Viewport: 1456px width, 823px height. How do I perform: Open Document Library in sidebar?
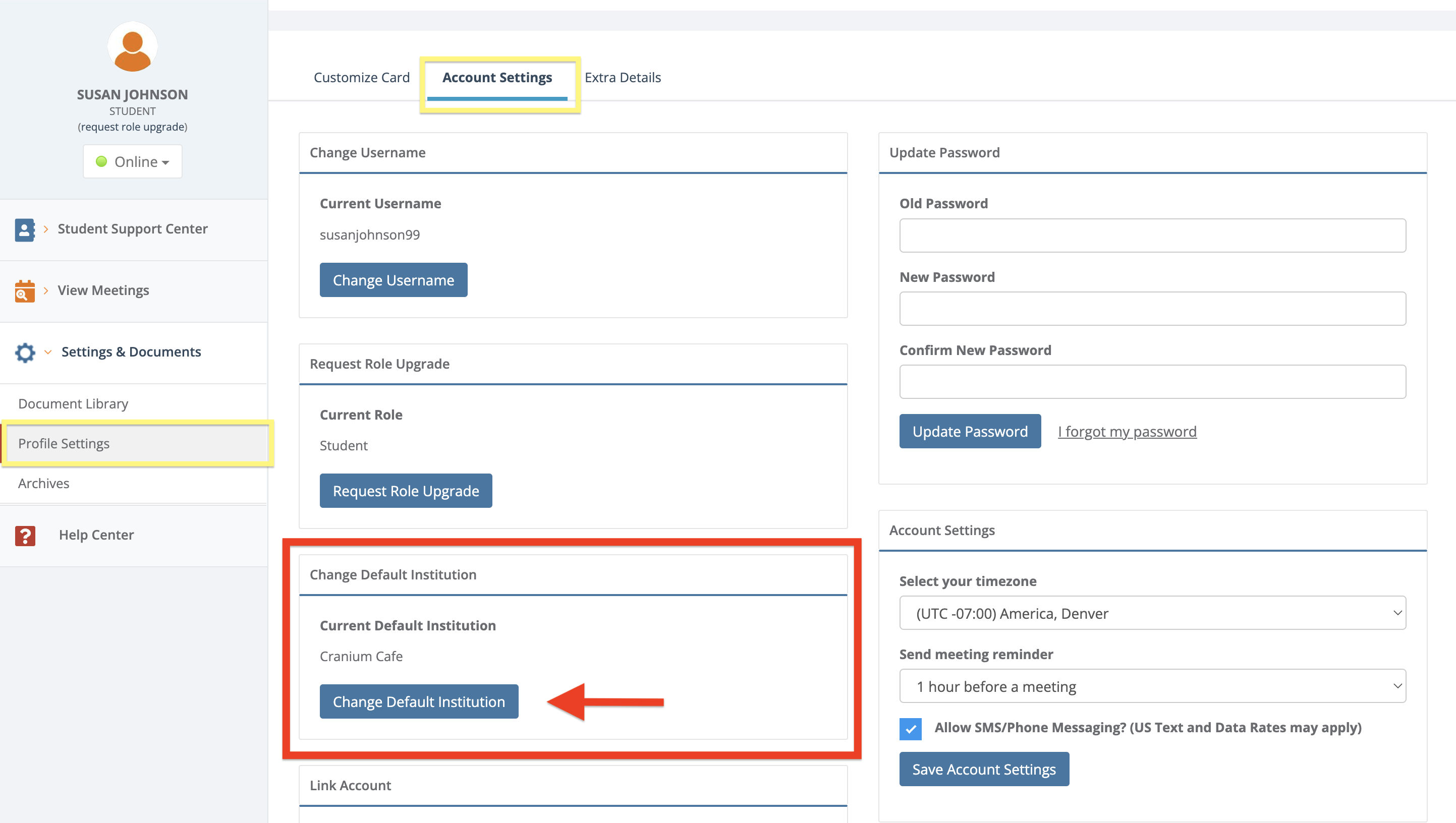click(73, 403)
